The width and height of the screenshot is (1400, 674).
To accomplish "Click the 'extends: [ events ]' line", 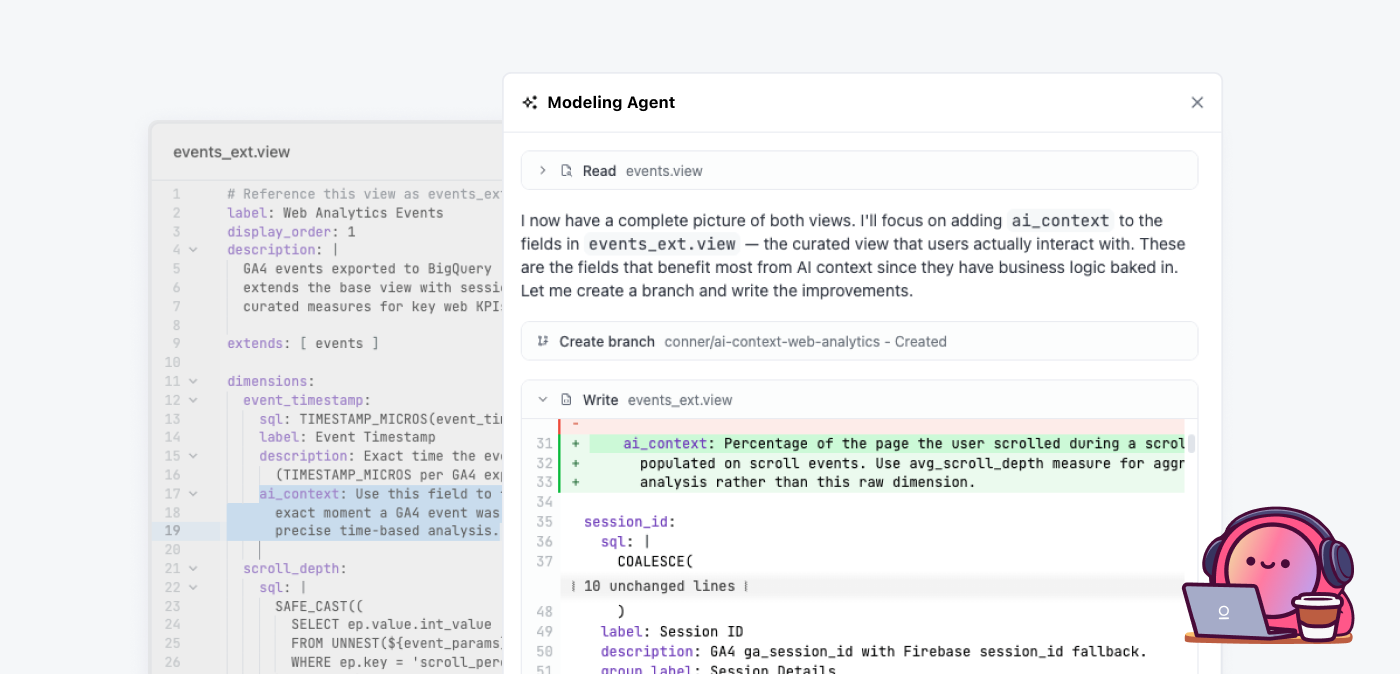I will pyautogui.click(x=303, y=343).
